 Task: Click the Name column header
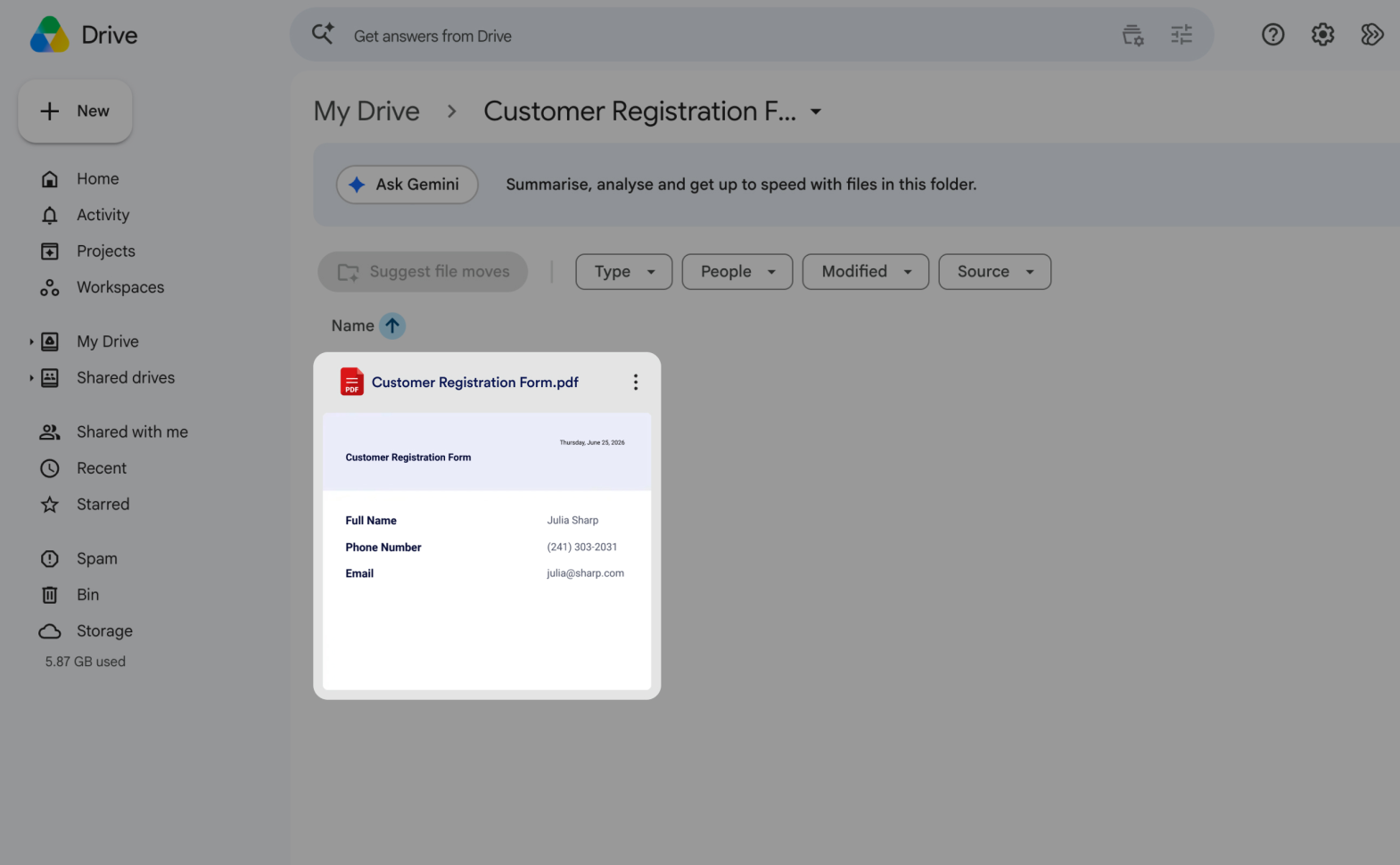353,326
